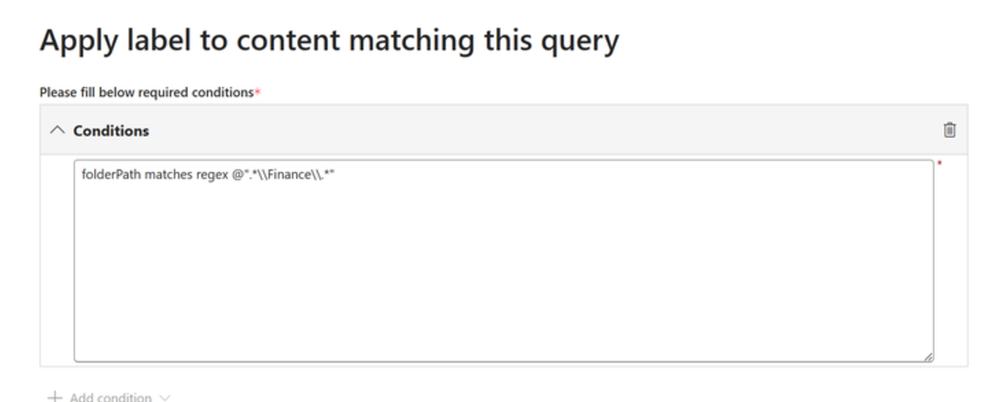Click empty space in Conditions header bar
This screenshot has height=402, width=999.
point(542,130)
